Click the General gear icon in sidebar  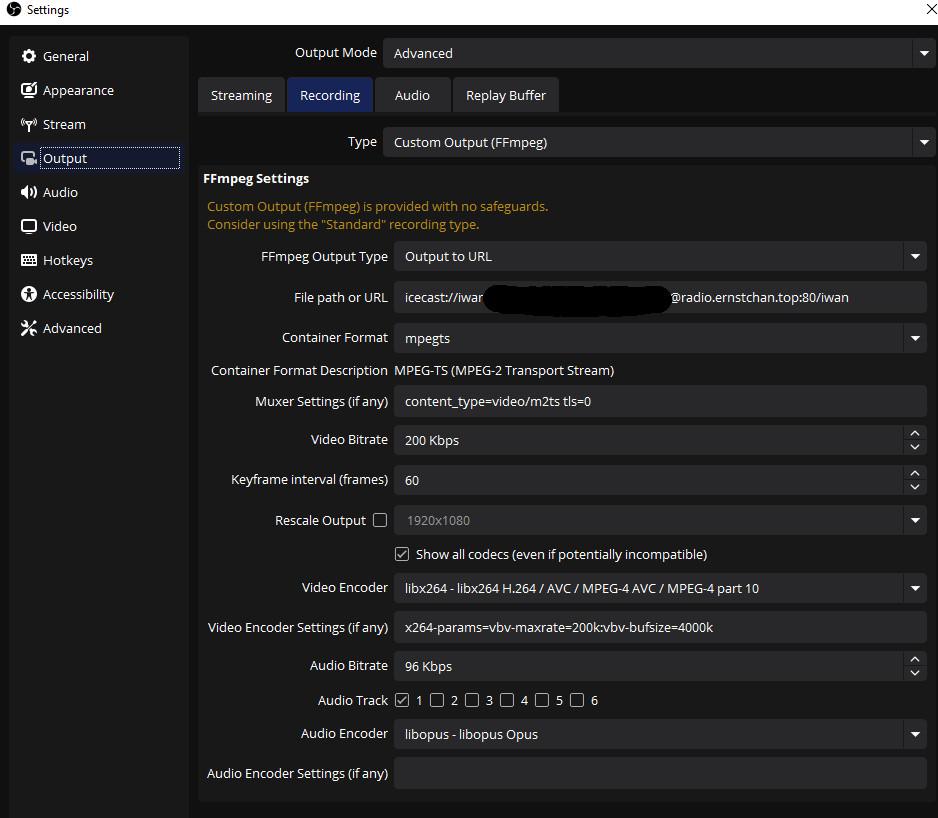[x=29, y=56]
